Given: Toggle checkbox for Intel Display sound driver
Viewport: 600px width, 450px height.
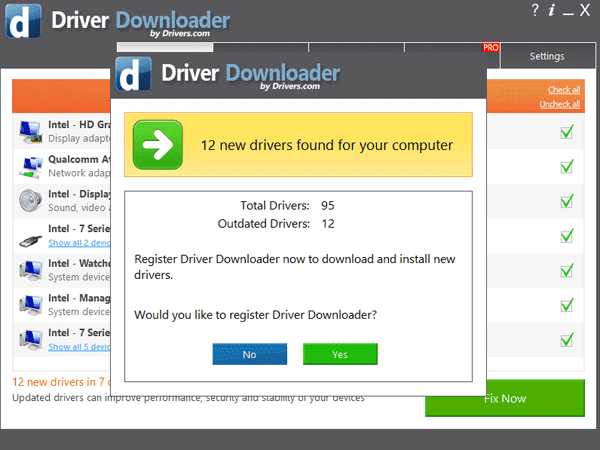Looking at the screenshot, I should click(567, 201).
